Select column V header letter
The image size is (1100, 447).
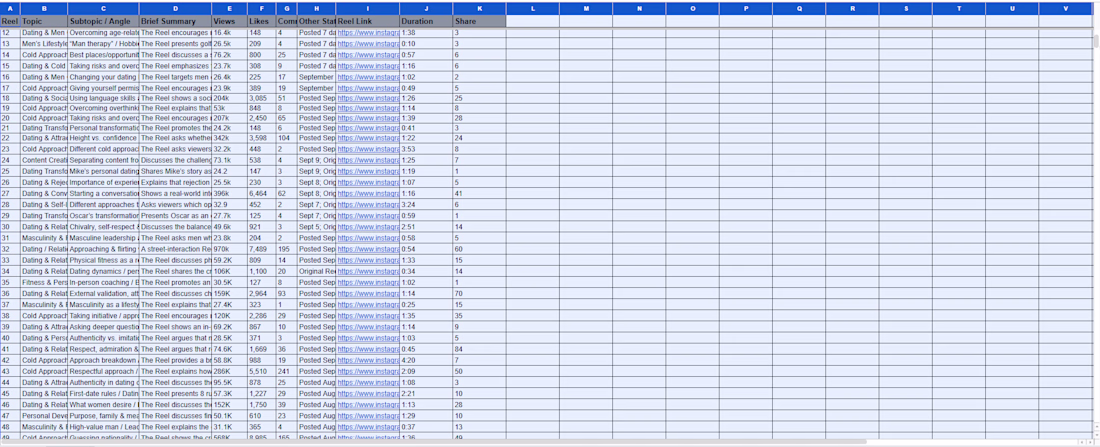pyautogui.click(x=1066, y=8)
